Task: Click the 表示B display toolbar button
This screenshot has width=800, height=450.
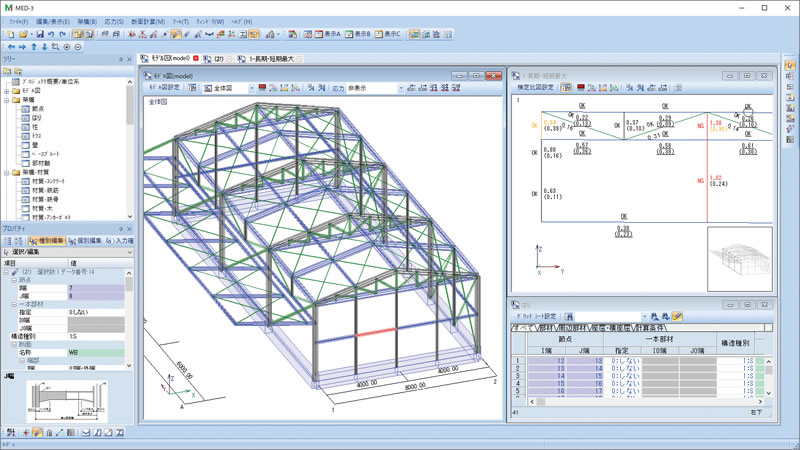Action: tap(357, 34)
